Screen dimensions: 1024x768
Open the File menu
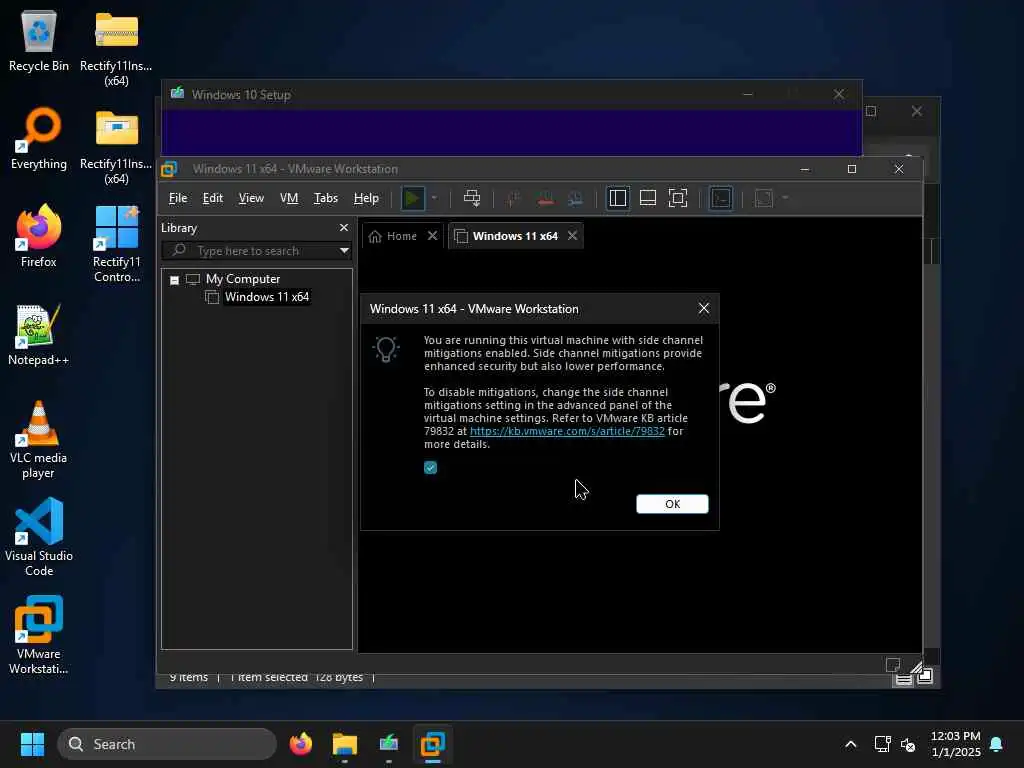pos(178,198)
